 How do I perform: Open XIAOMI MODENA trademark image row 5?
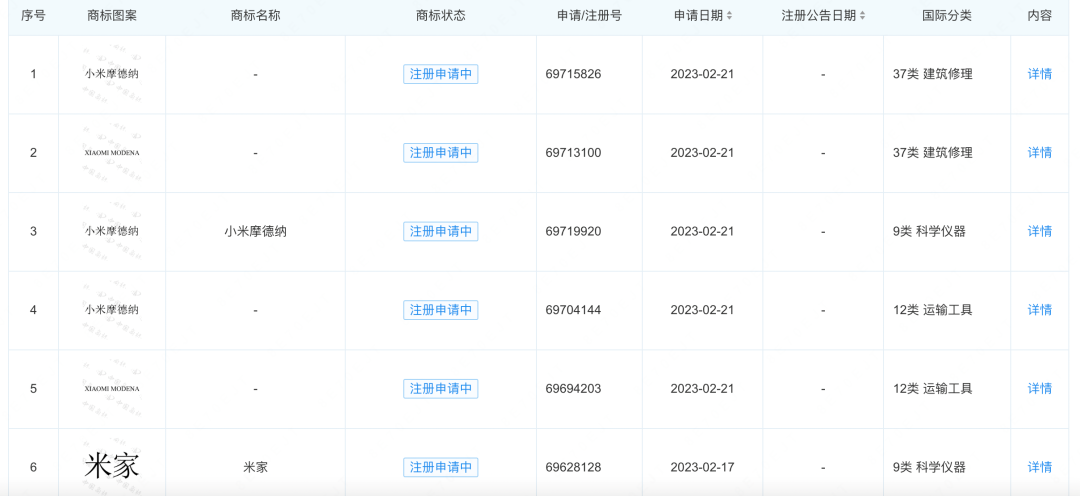point(112,388)
